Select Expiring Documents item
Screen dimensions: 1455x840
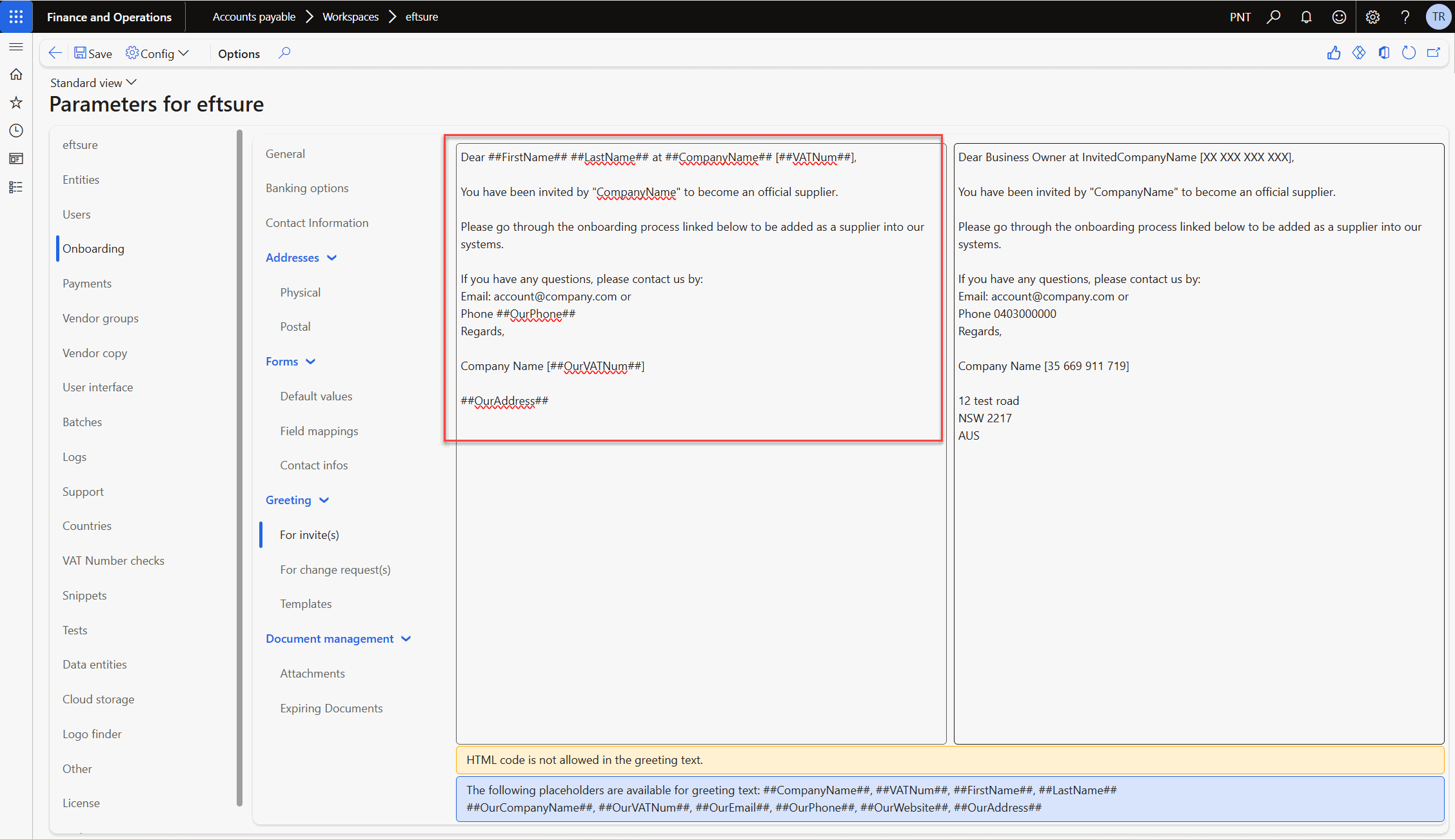coord(332,708)
